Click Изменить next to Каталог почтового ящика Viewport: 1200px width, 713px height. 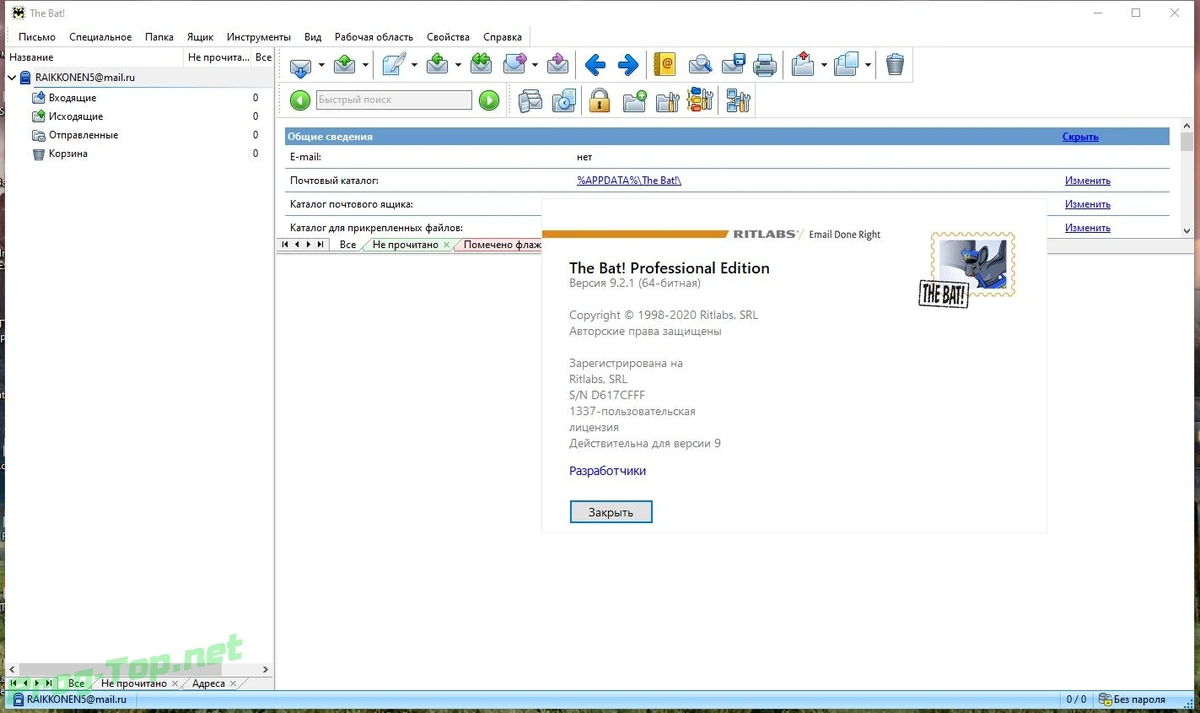point(1087,204)
